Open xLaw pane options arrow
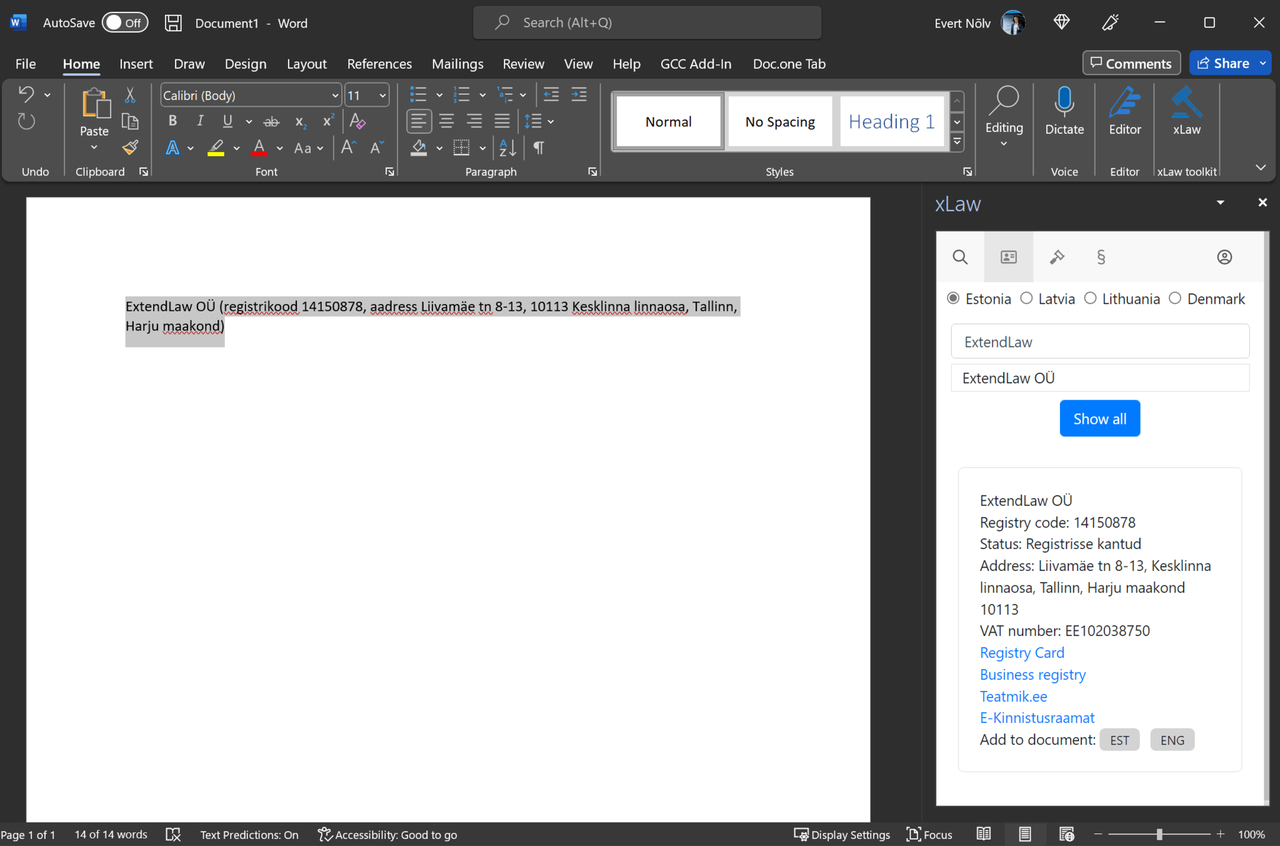Viewport: 1280px width, 846px height. click(1220, 203)
